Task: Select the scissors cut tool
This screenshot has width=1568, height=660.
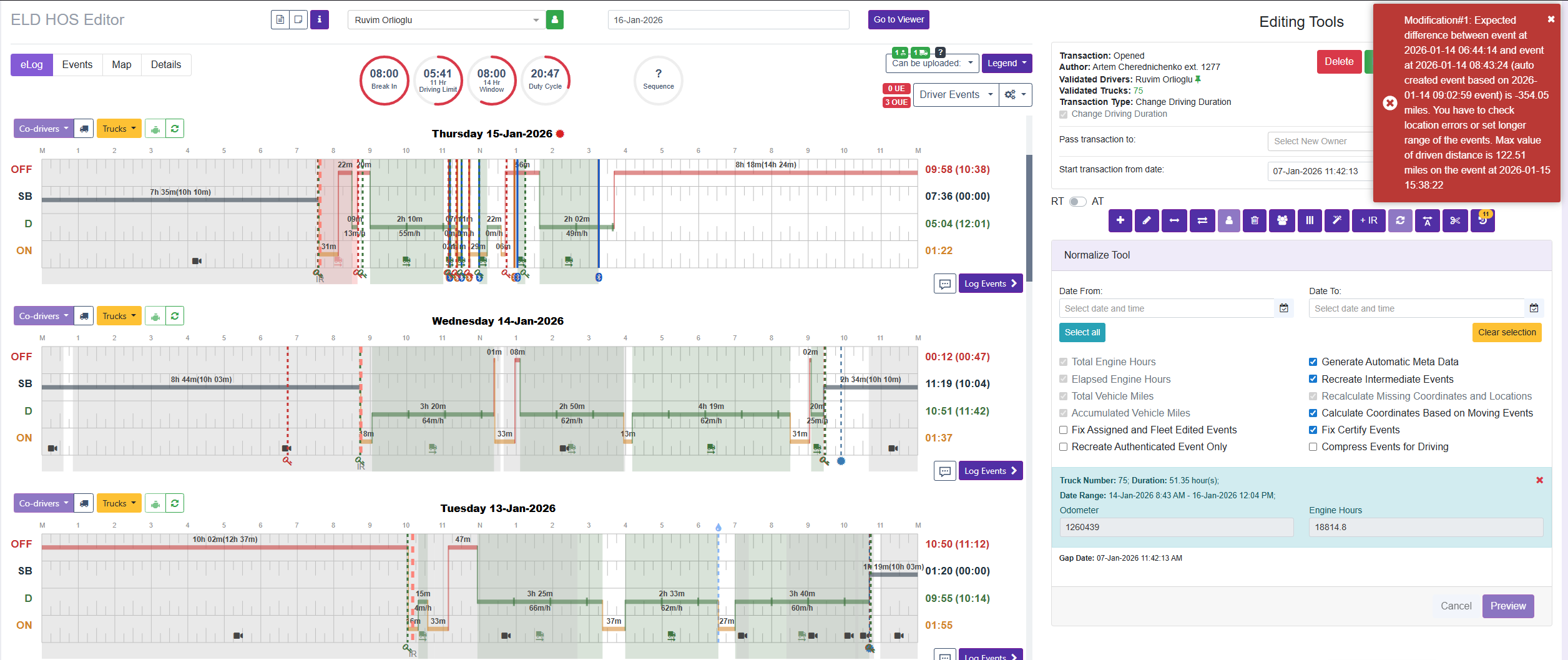Action: pos(1456,220)
